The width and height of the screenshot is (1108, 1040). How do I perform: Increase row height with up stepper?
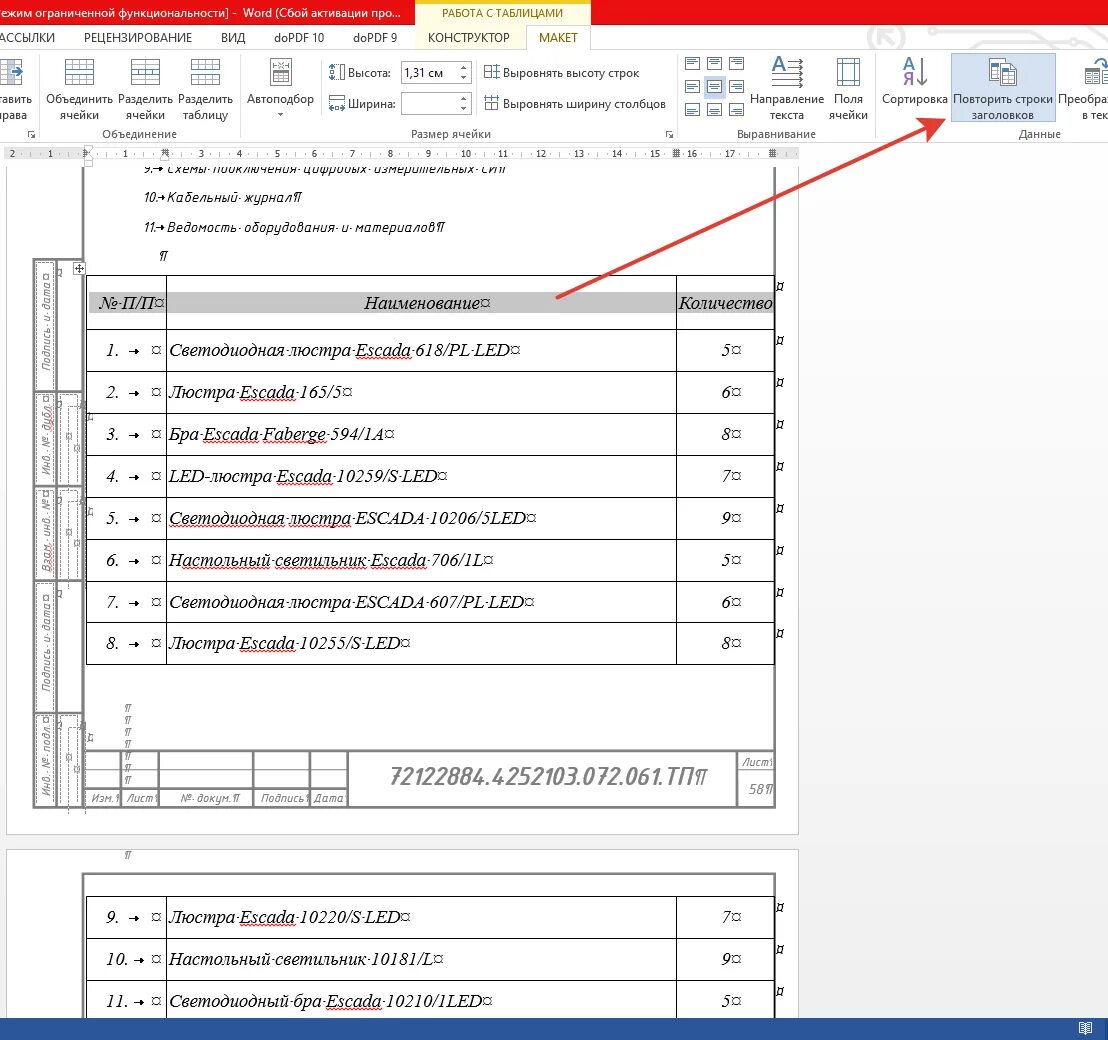[464, 68]
